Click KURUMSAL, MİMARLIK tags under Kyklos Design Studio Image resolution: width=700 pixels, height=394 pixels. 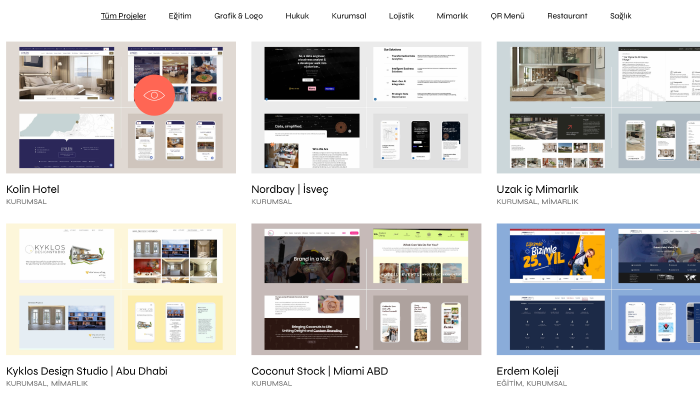[x=47, y=383]
